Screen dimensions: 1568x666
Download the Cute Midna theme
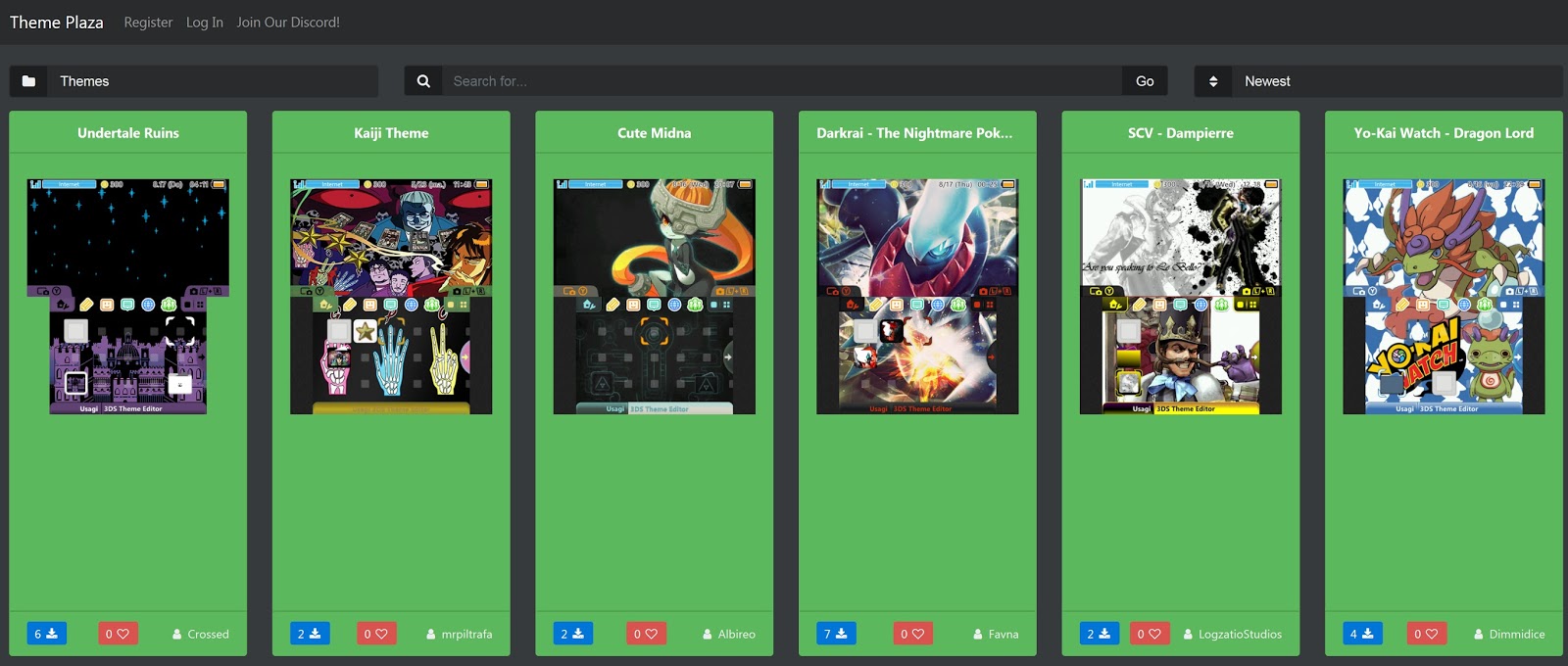pyautogui.click(x=572, y=634)
